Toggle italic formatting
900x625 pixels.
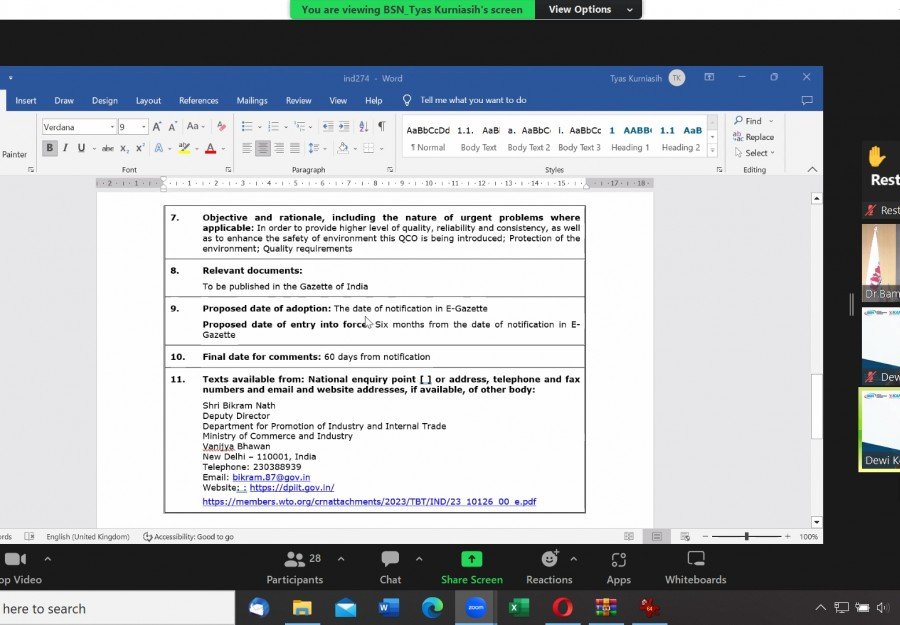(x=66, y=148)
